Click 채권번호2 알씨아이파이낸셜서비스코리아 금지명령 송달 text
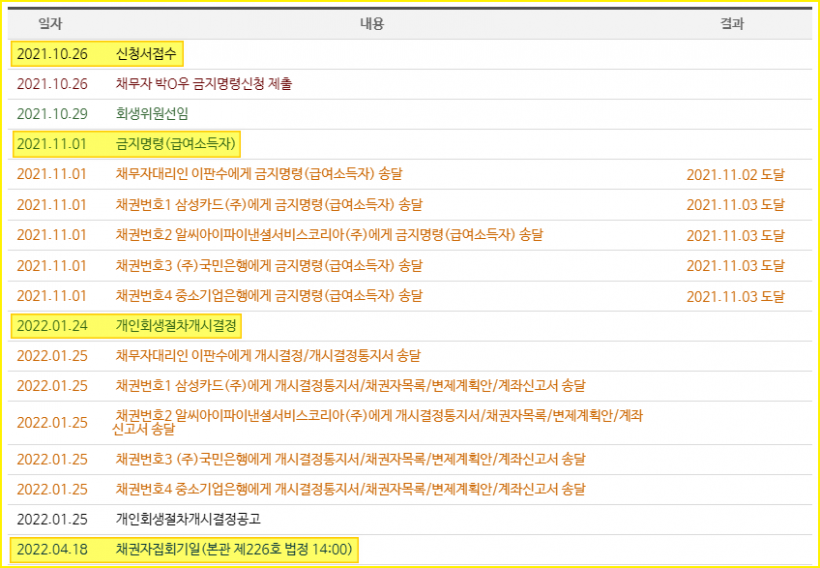The image size is (820, 568). pos(329,235)
